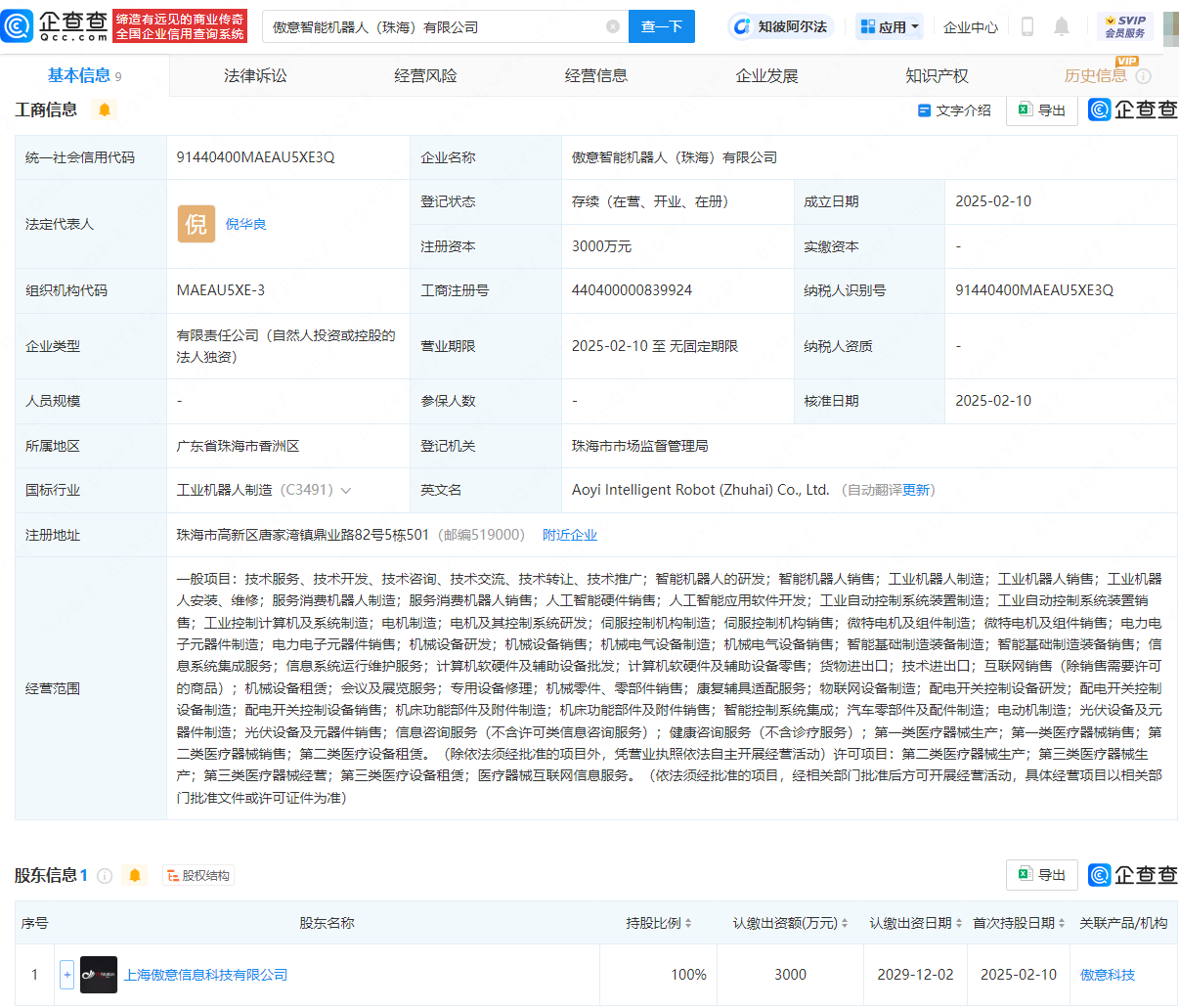Expand the shareholder row with the plus icon
The height and width of the screenshot is (1008, 1179).
click(x=65, y=974)
